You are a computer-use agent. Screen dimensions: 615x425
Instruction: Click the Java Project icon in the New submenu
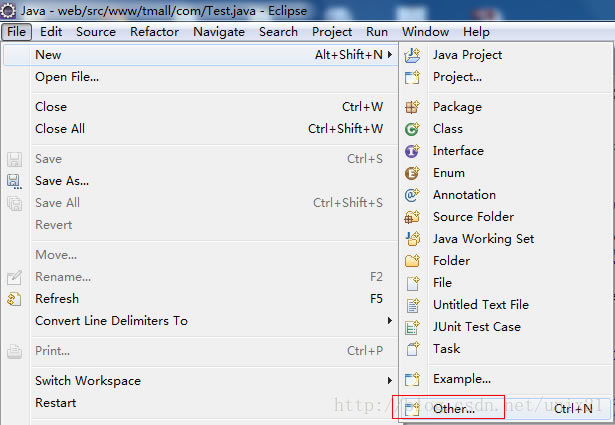[412, 55]
